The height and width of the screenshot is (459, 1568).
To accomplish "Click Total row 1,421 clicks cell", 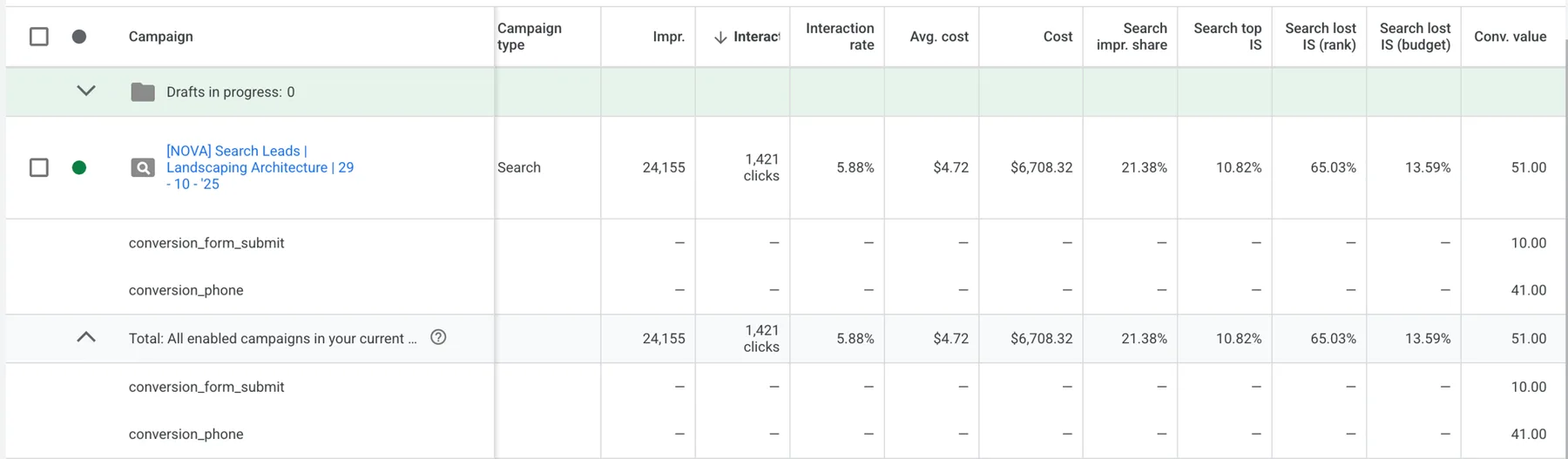I will [x=761, y=338].
